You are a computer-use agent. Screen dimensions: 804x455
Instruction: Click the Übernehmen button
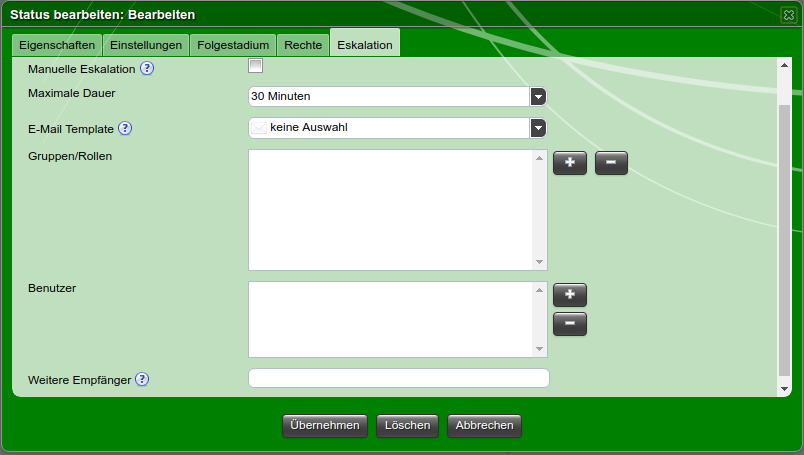point(325,426)
